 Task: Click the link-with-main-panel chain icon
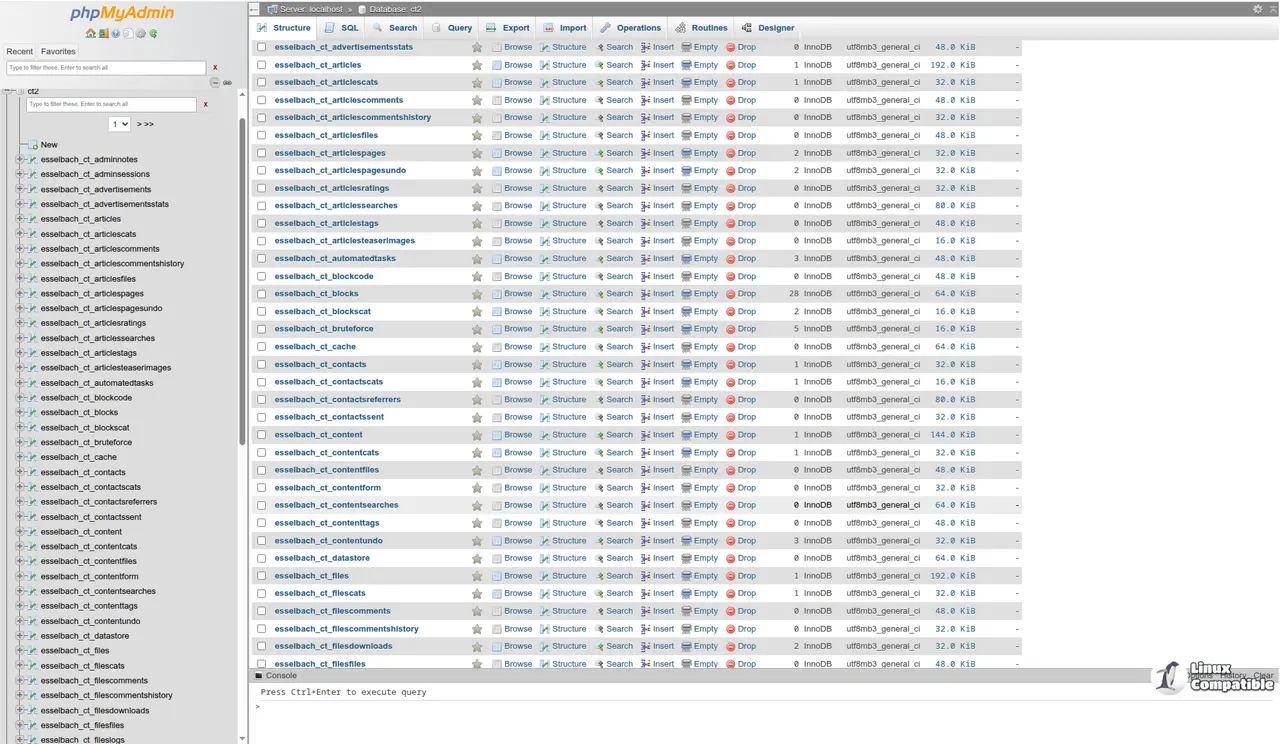(227, 83)
